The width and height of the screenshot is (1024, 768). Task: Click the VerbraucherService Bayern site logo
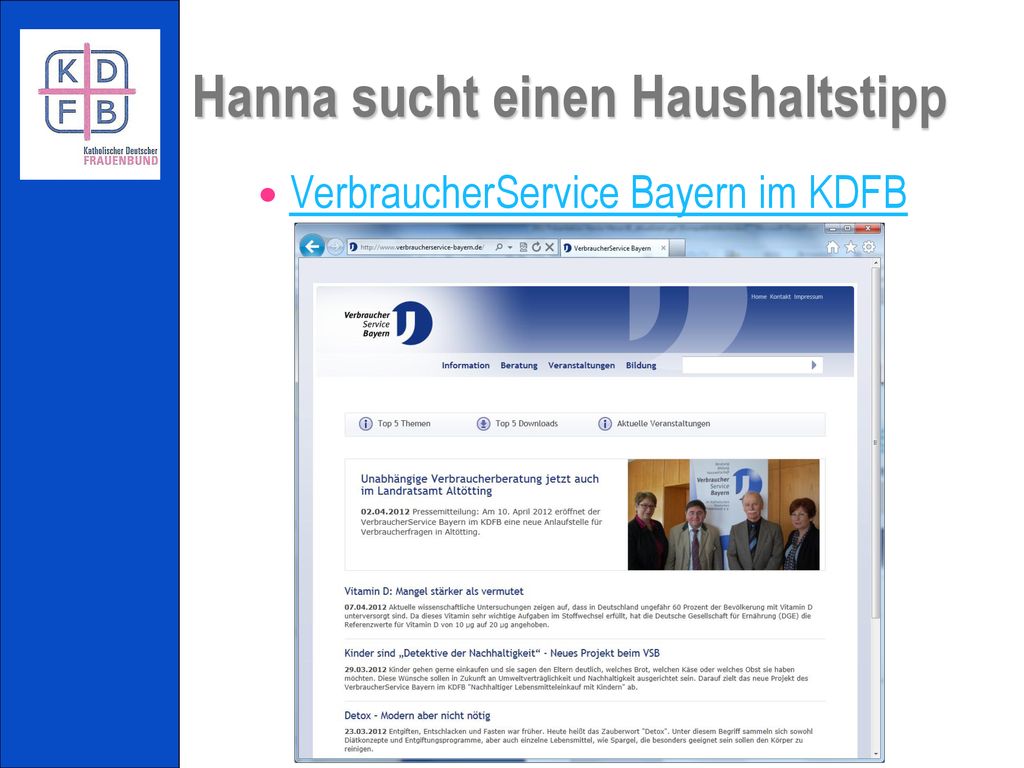click(x=388, y=323)
